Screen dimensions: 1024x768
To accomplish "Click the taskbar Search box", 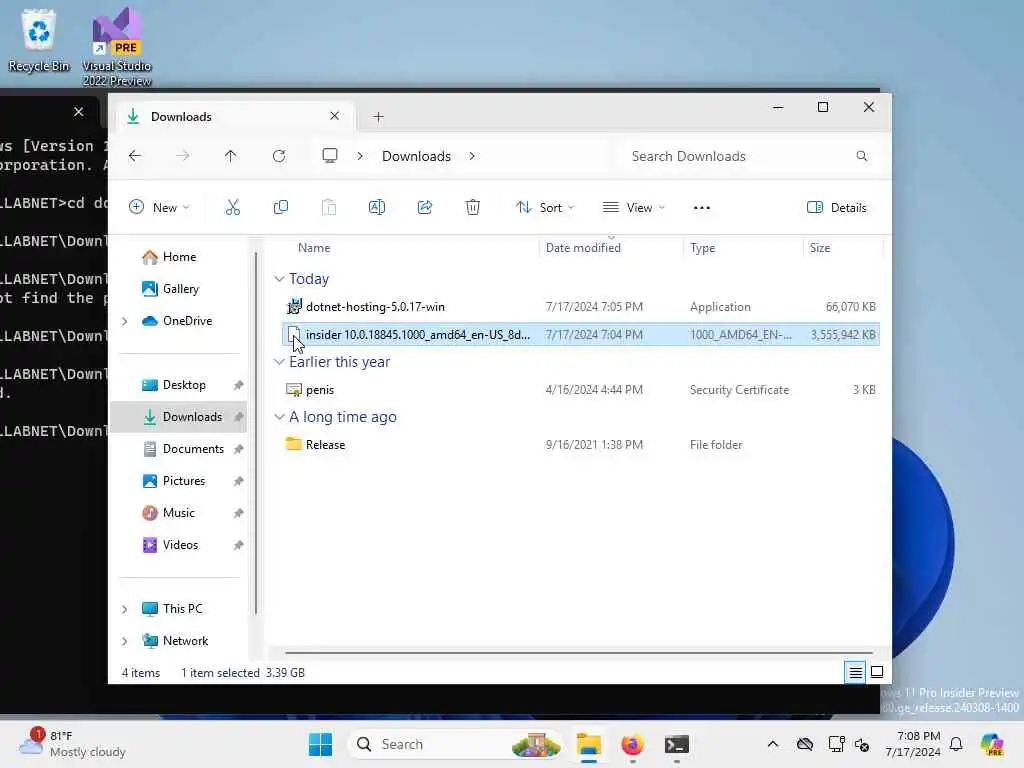I will (456, 744).
